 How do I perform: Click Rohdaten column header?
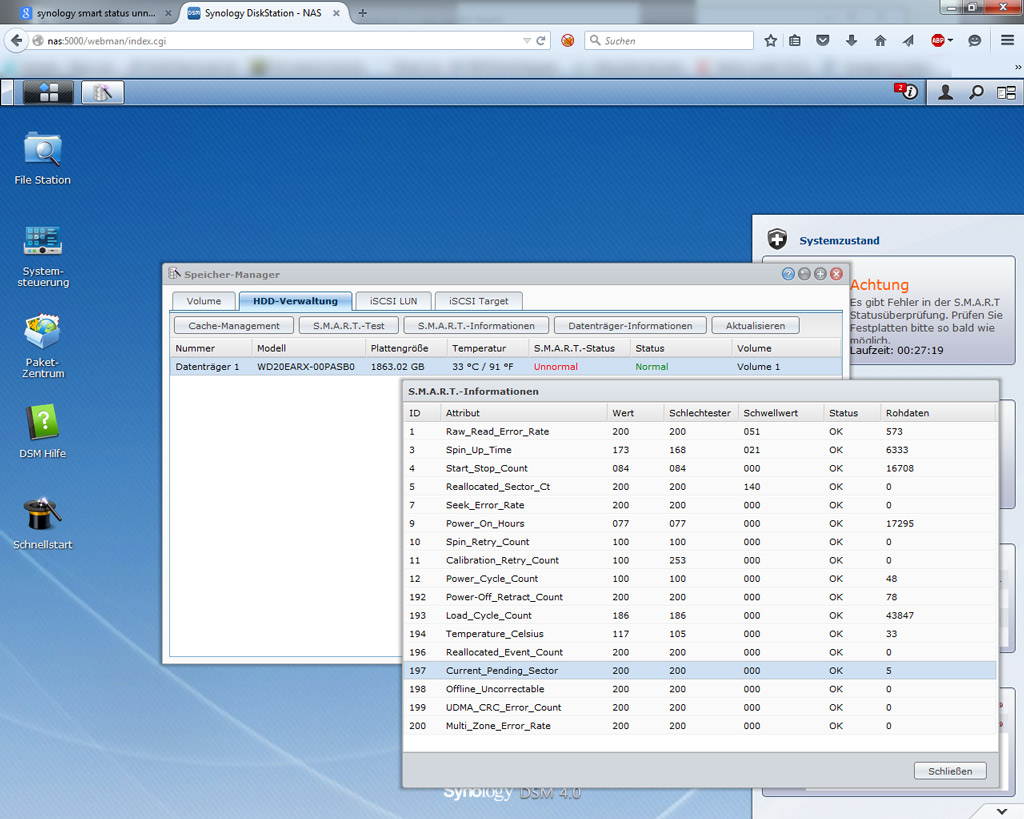point(937,413)
